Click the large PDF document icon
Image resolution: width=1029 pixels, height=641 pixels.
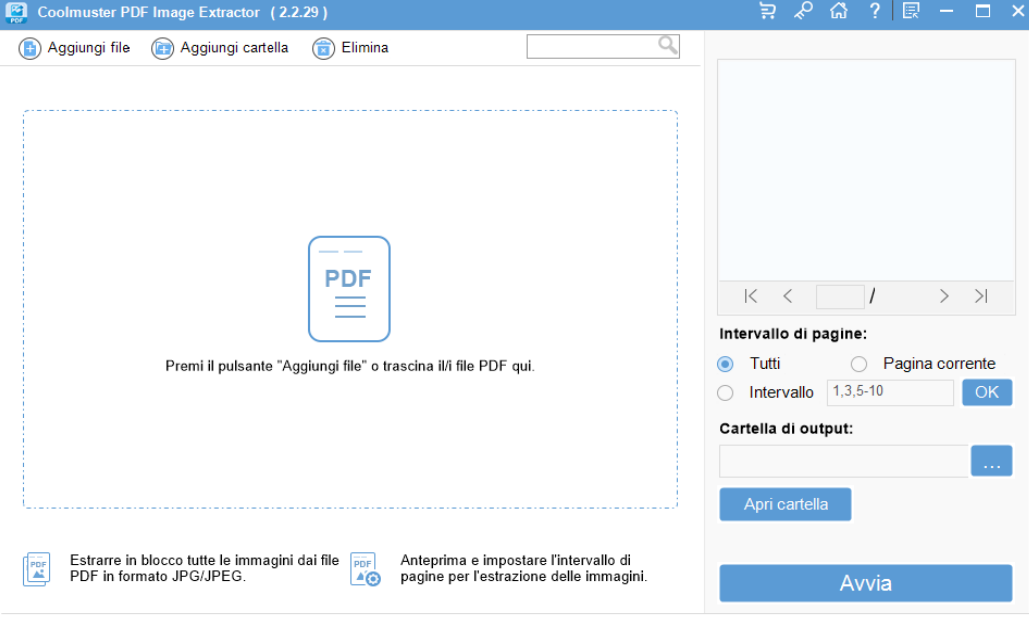[x=349, y=289]
